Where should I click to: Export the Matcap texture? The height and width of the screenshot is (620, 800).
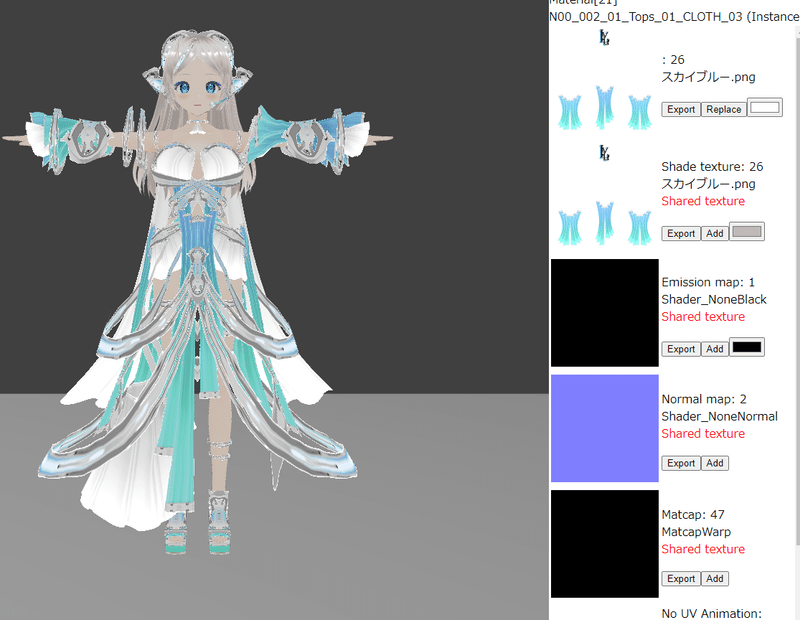681,579
